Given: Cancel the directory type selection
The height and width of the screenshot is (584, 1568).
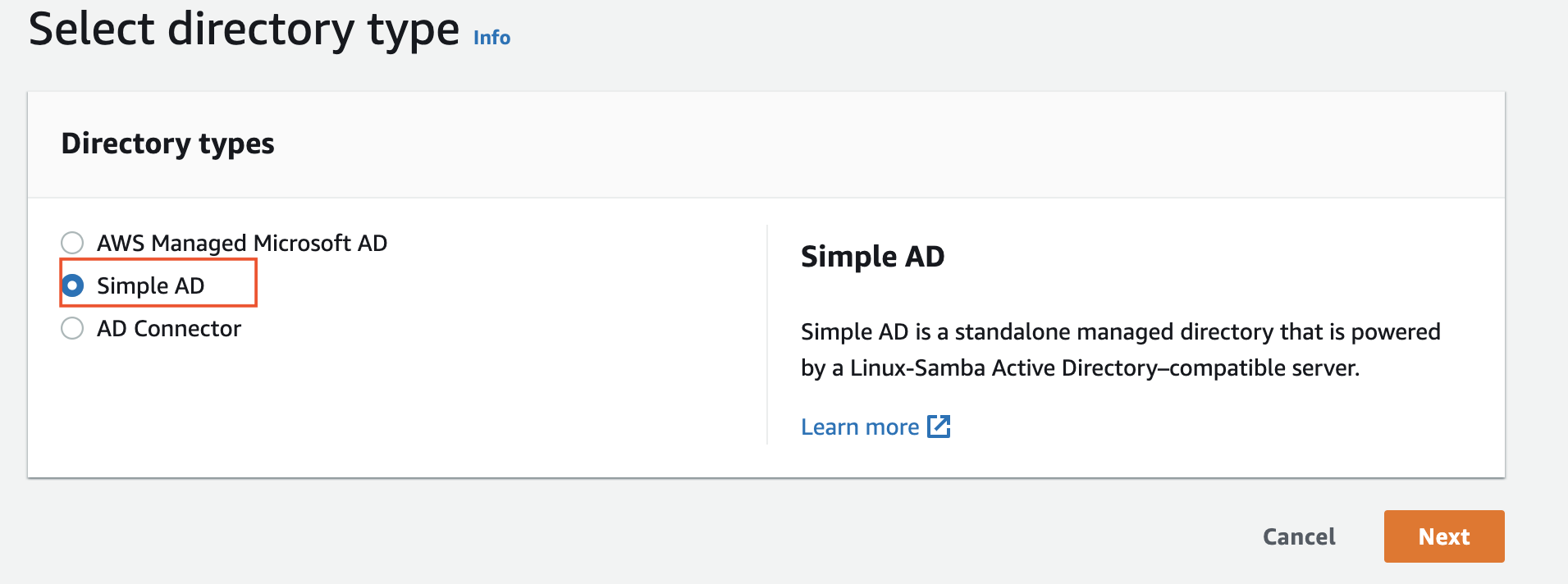Looking at the screenshot, I should coord(1299,536).
